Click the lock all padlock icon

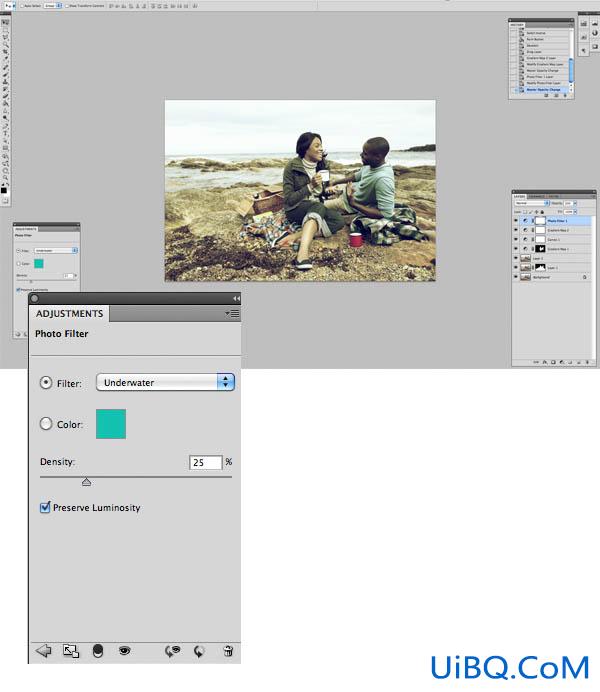point(542,212)
